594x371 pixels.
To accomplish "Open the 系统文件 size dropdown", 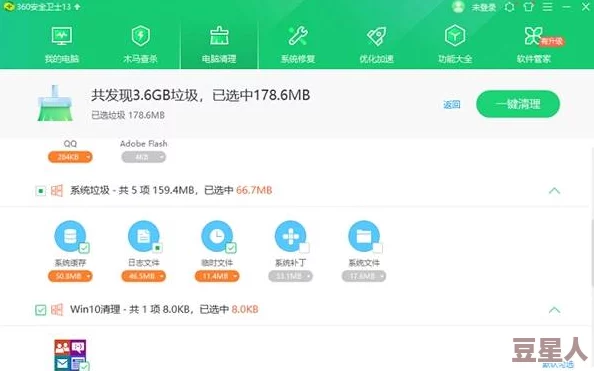I will tap(364, 276).
